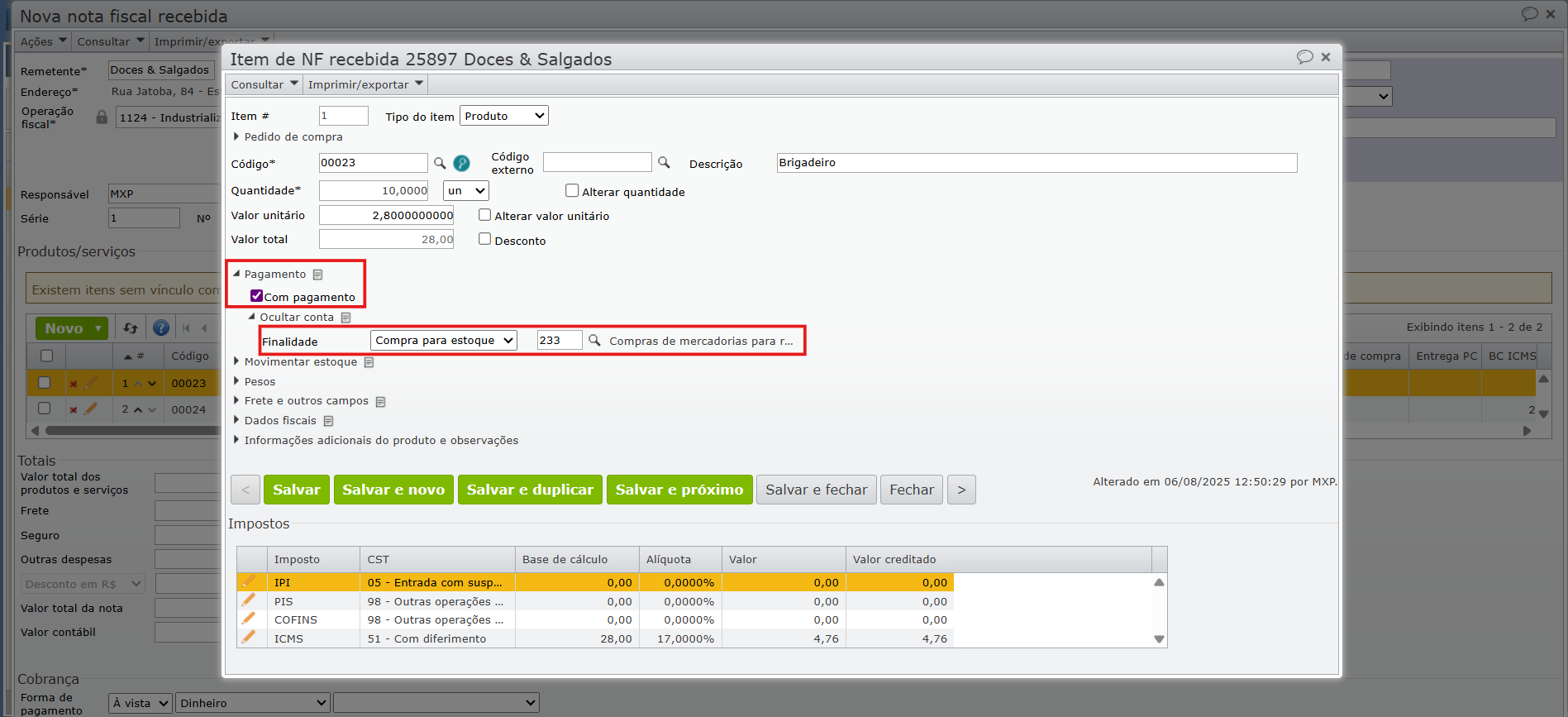Open the Ações menu in background window

click(x=43, y=41)
